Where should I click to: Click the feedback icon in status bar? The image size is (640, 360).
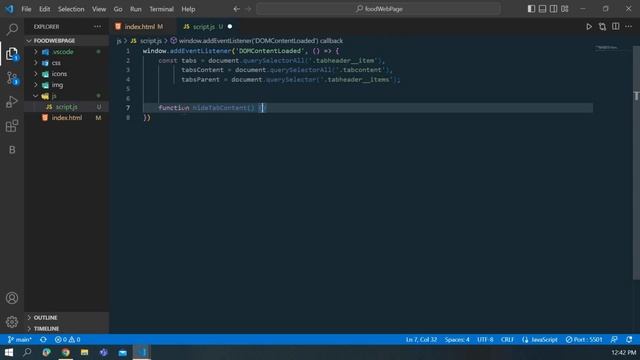(614, 340)
